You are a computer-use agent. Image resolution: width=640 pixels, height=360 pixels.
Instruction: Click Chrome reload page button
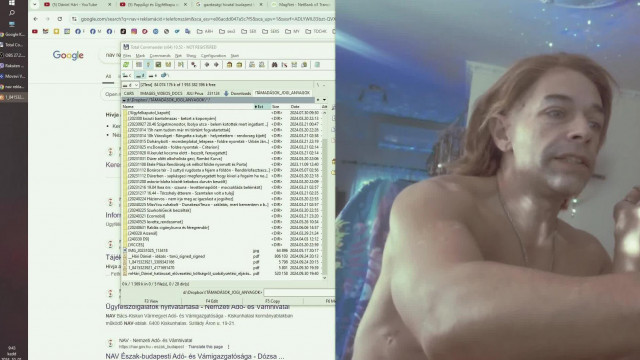pos(60,19)
